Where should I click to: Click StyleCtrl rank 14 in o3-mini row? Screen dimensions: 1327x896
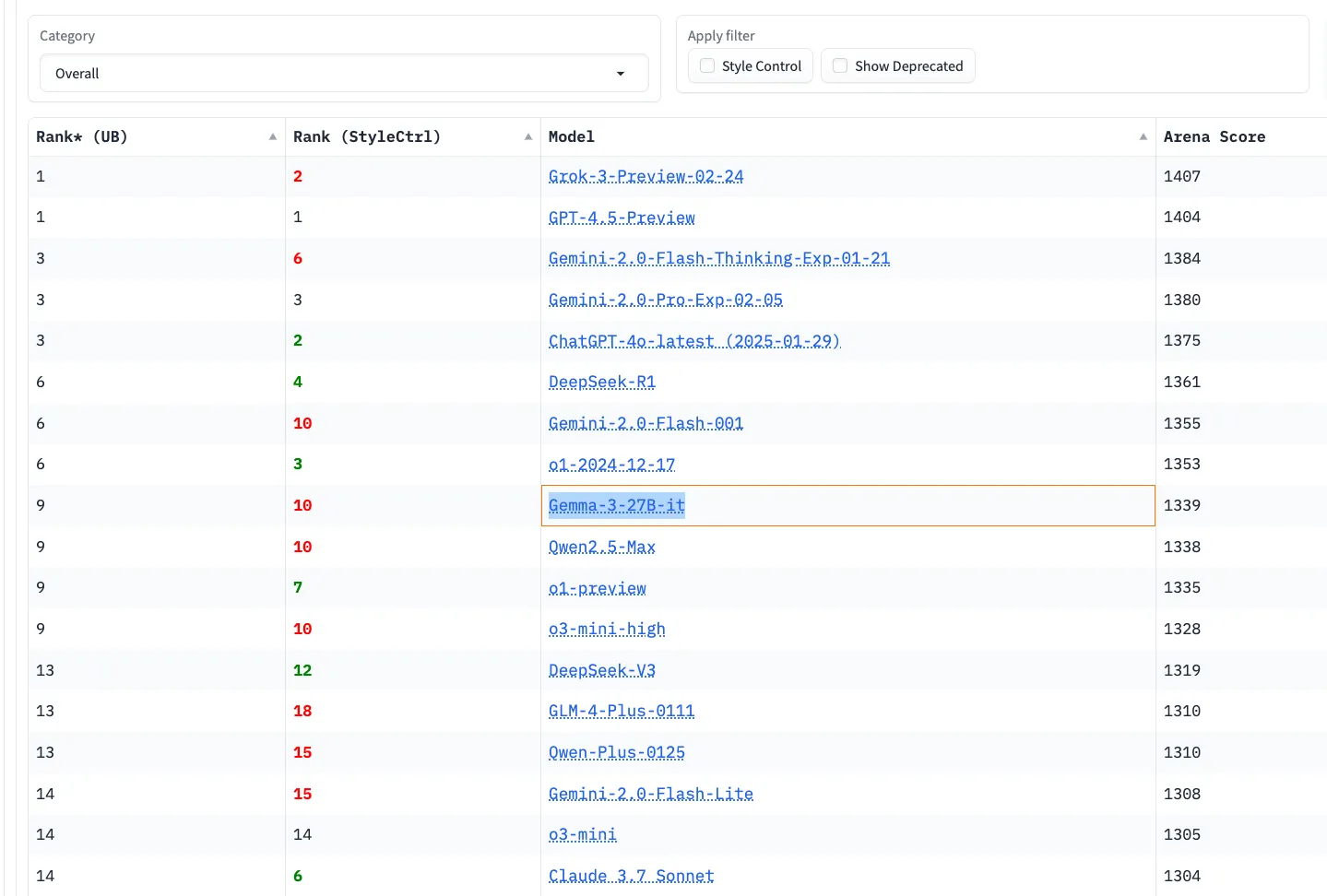pyautogui.click(x=302, y=834)
